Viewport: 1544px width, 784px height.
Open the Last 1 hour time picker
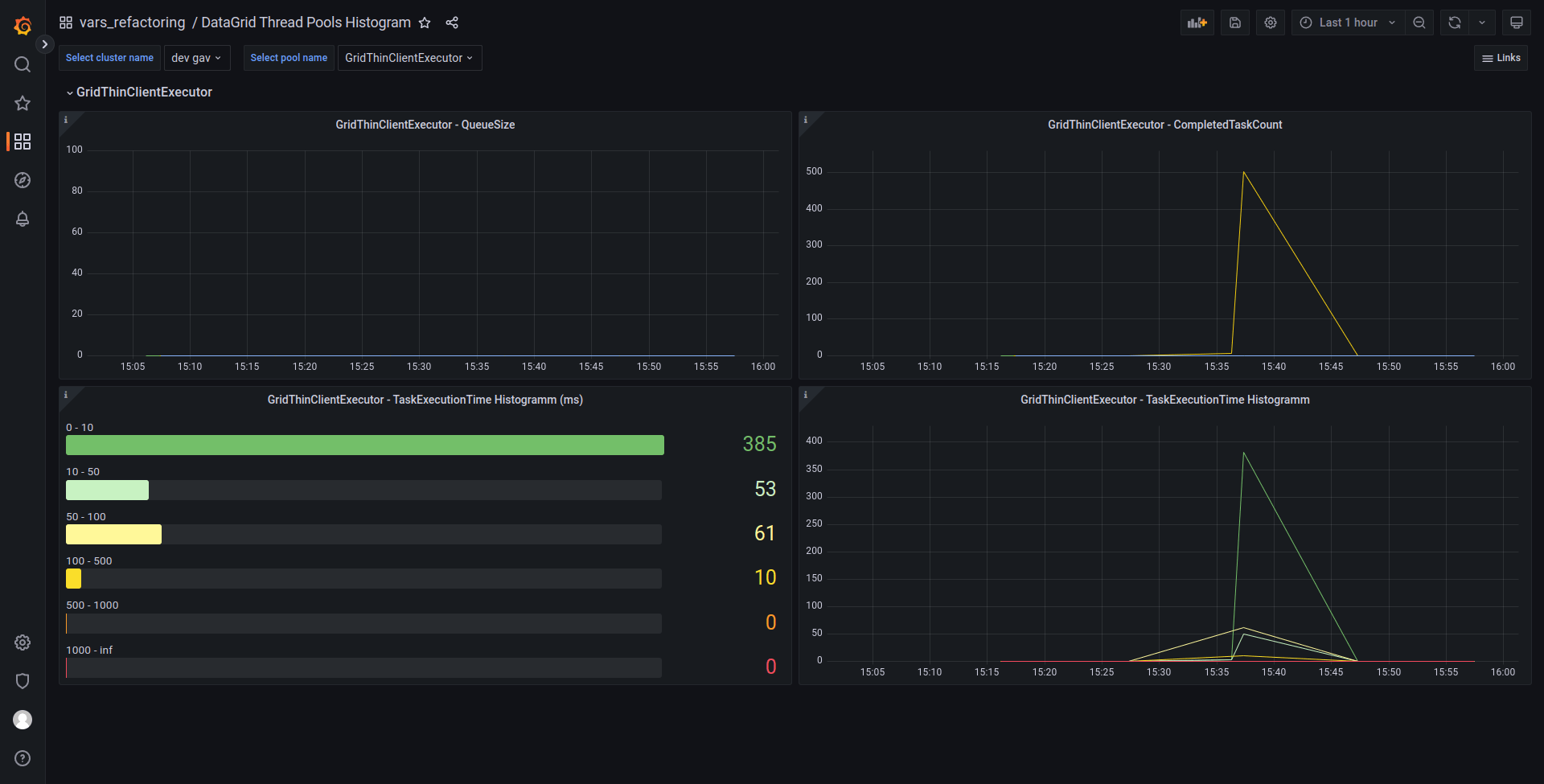pos(1348,23)
